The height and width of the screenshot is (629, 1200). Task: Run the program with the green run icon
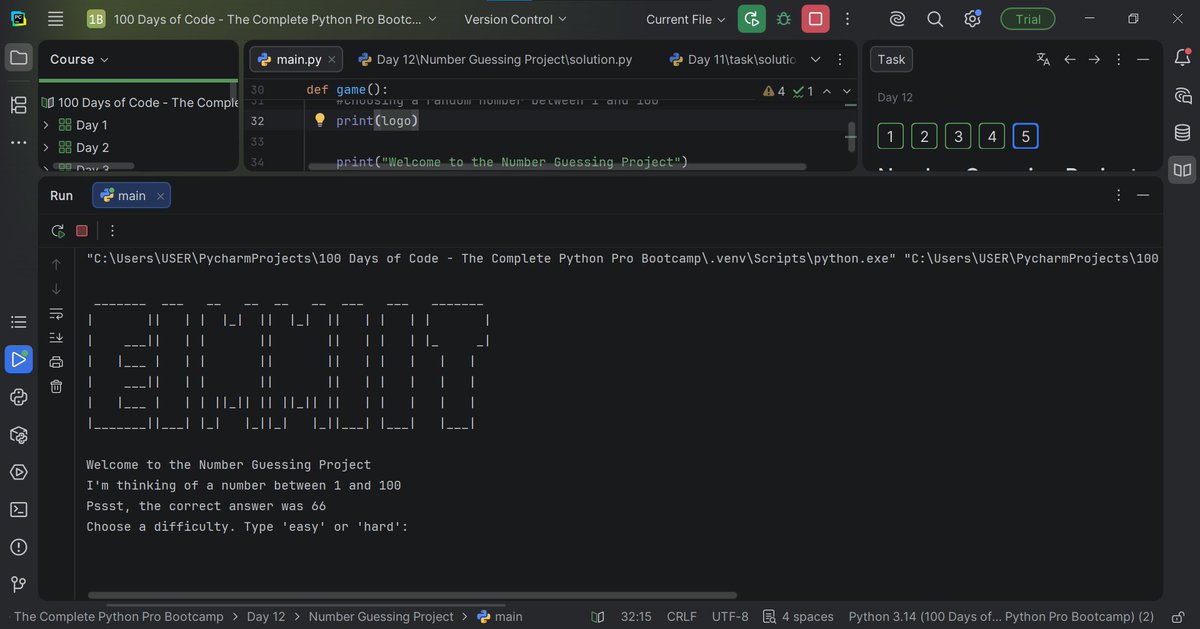[x=750, y=18]
